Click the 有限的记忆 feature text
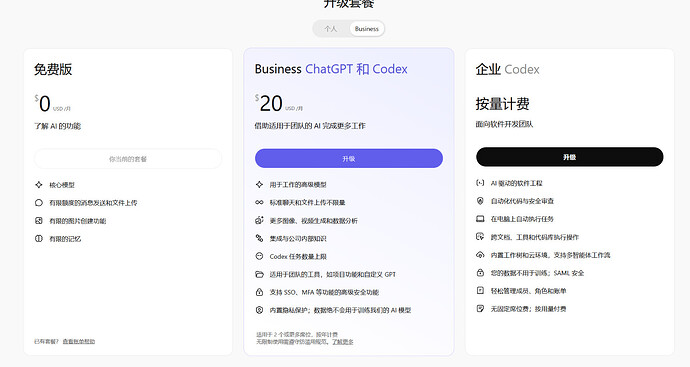 tap(65, 239)
